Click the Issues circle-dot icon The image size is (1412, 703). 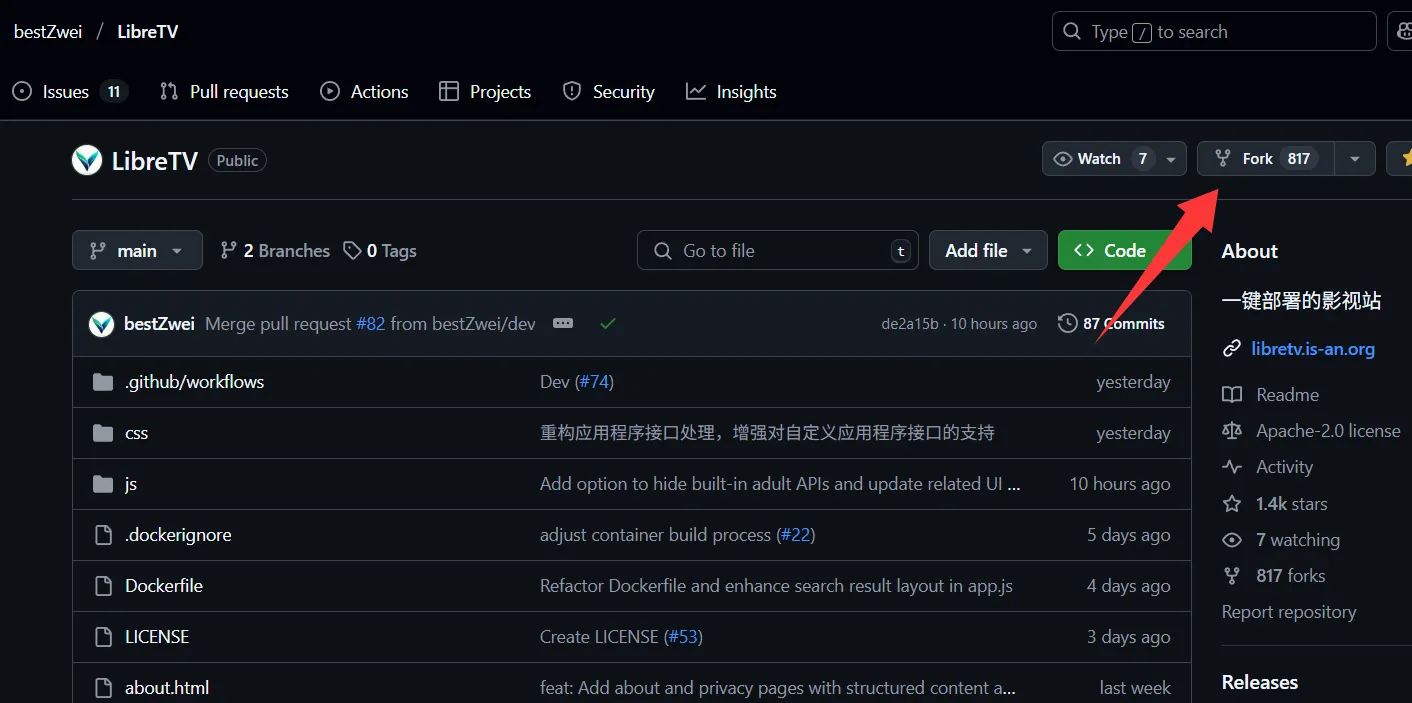tap(22, 92)
